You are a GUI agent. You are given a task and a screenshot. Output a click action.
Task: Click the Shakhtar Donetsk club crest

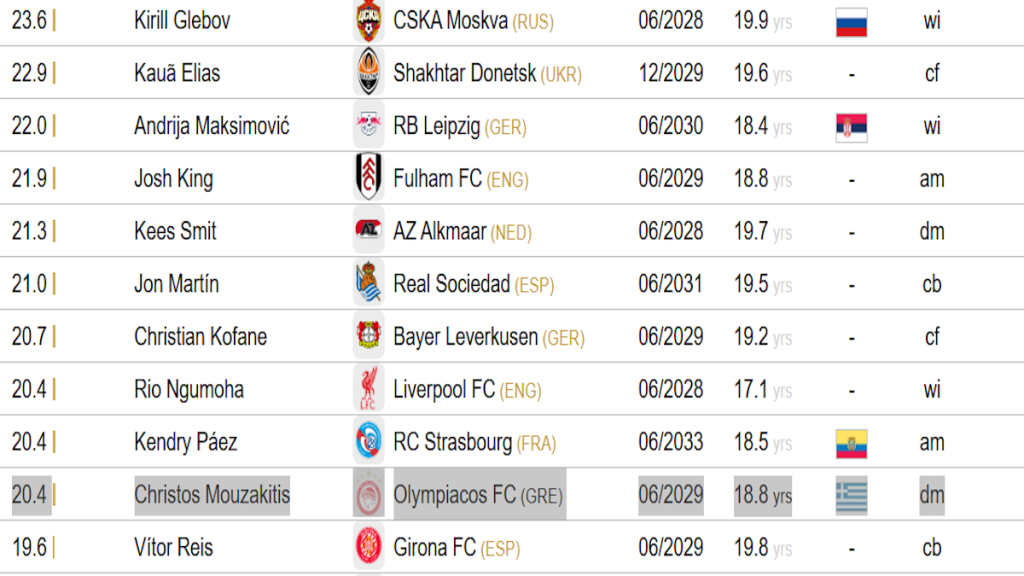[x=368, y=73]
